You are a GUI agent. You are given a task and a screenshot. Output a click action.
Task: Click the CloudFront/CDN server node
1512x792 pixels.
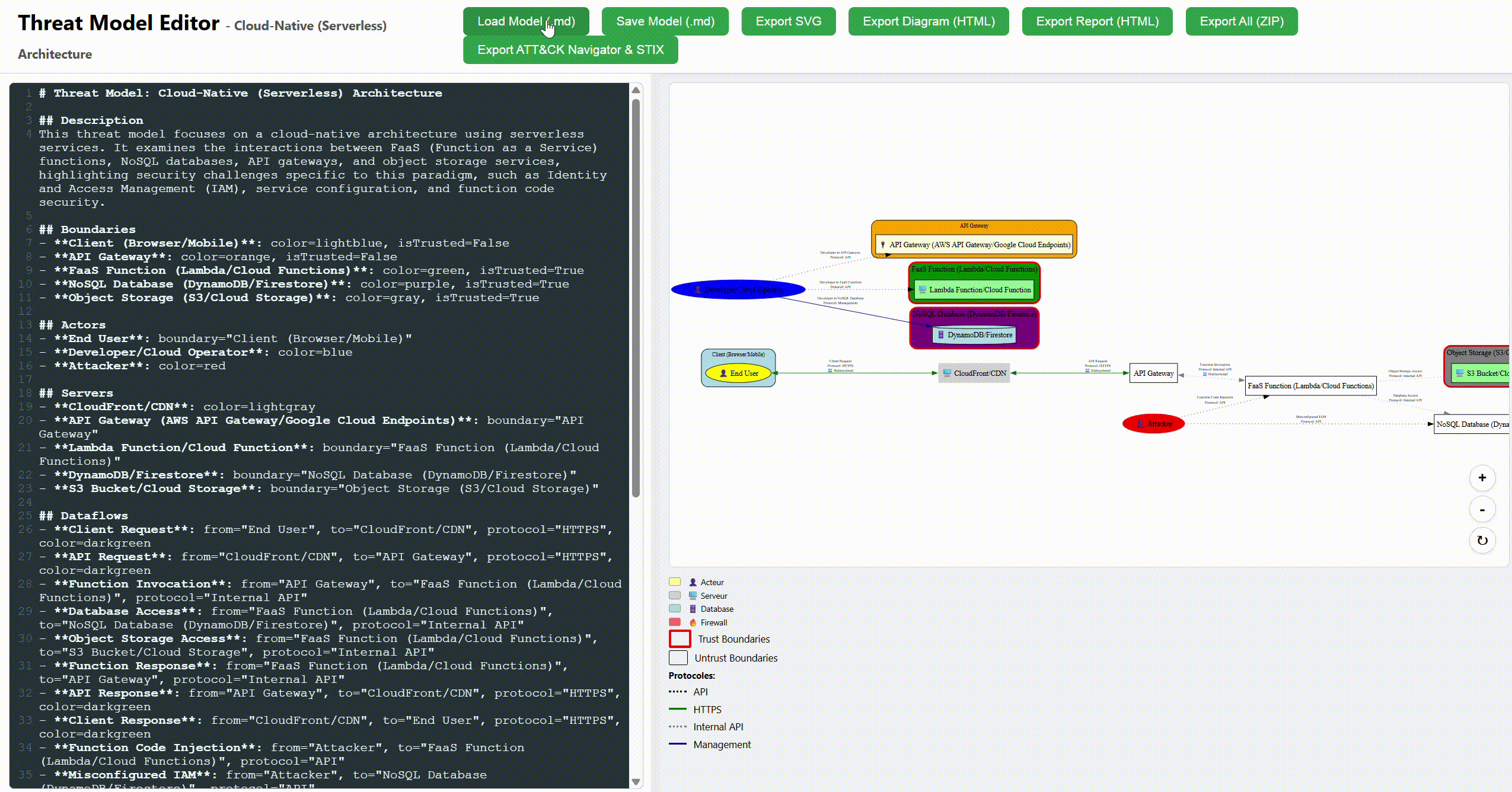click(x=974, y=373)
